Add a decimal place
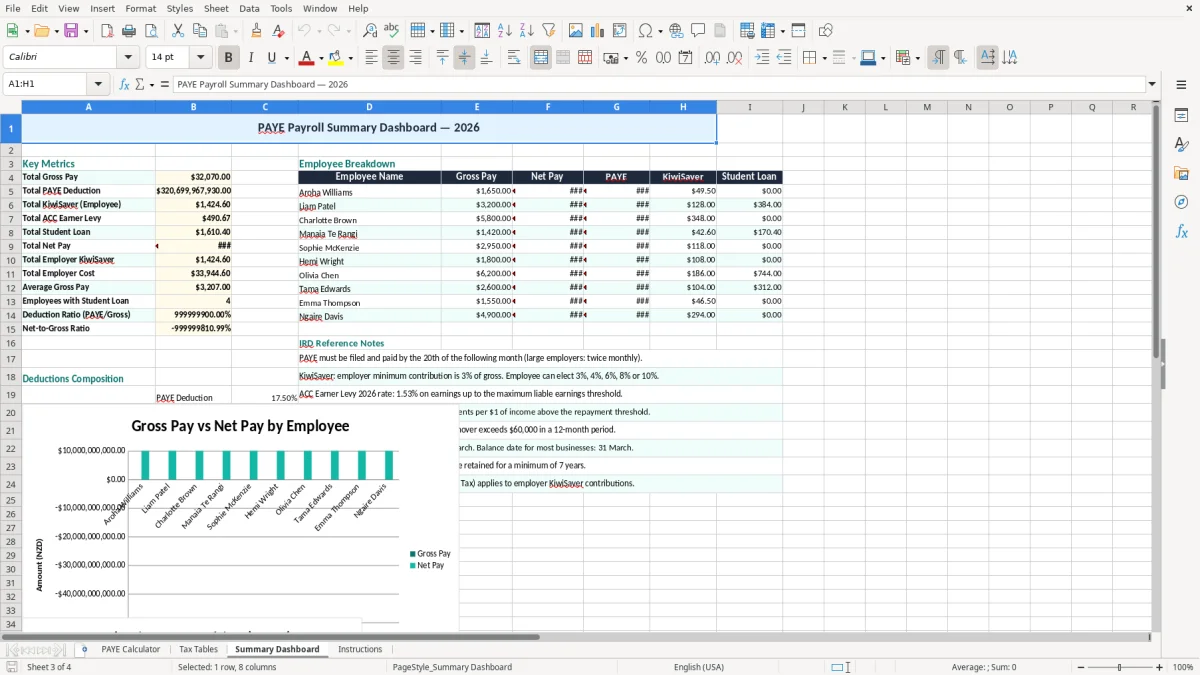The width and height of the screenshot is (1200, 675). (712, 58)
